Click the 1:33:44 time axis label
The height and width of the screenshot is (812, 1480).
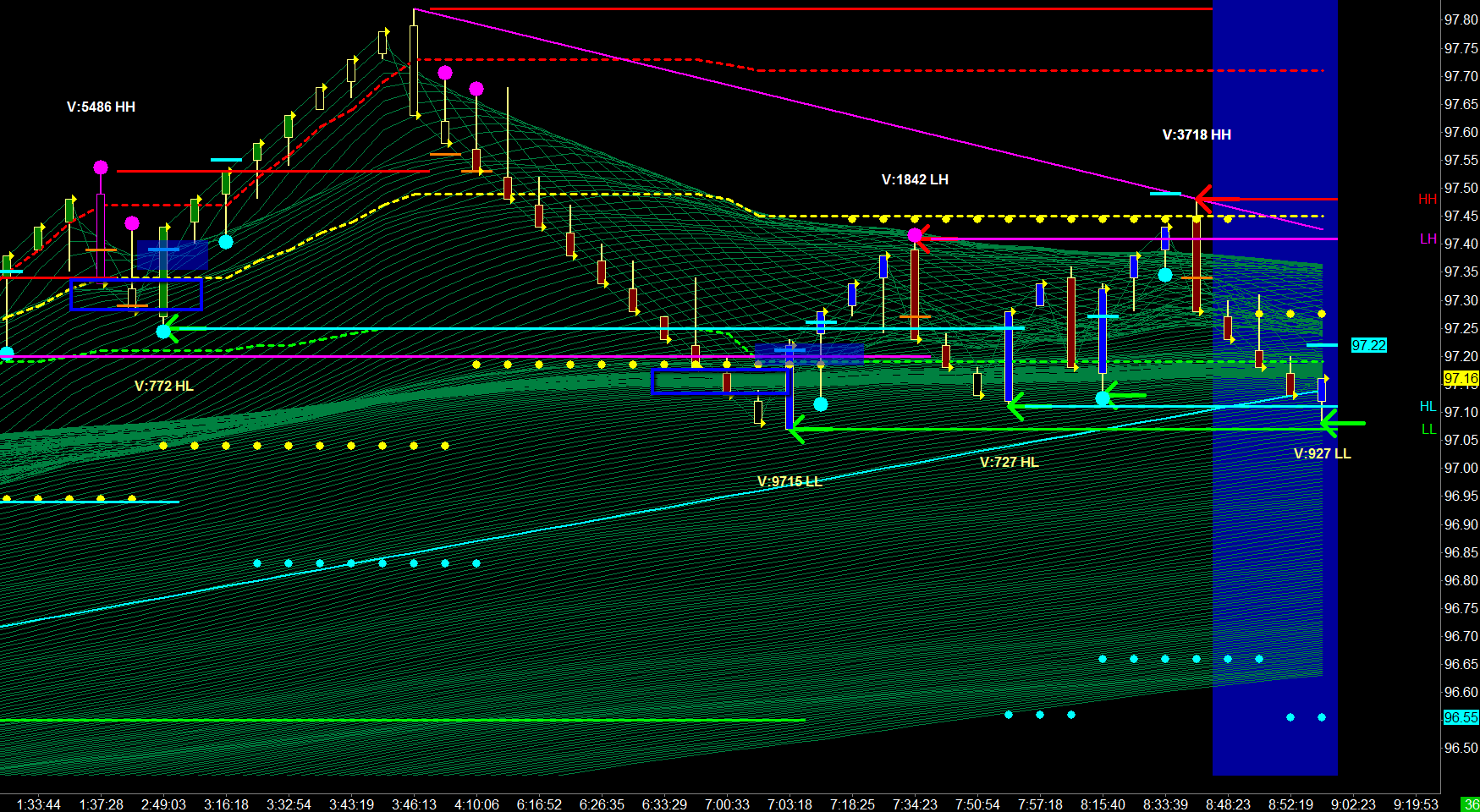[x=39, y=804]
